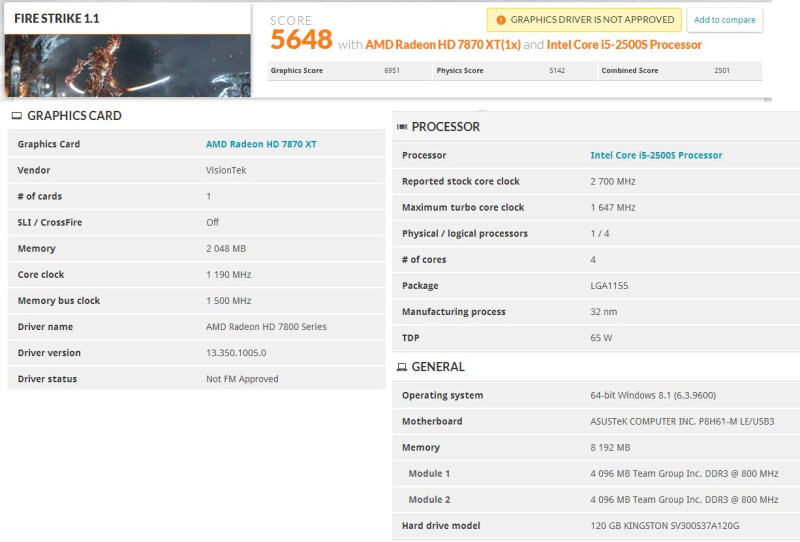Open the AMD Radeon HD 7870 XT(1x) score header link
800x542 pixels.
[443, 45]
